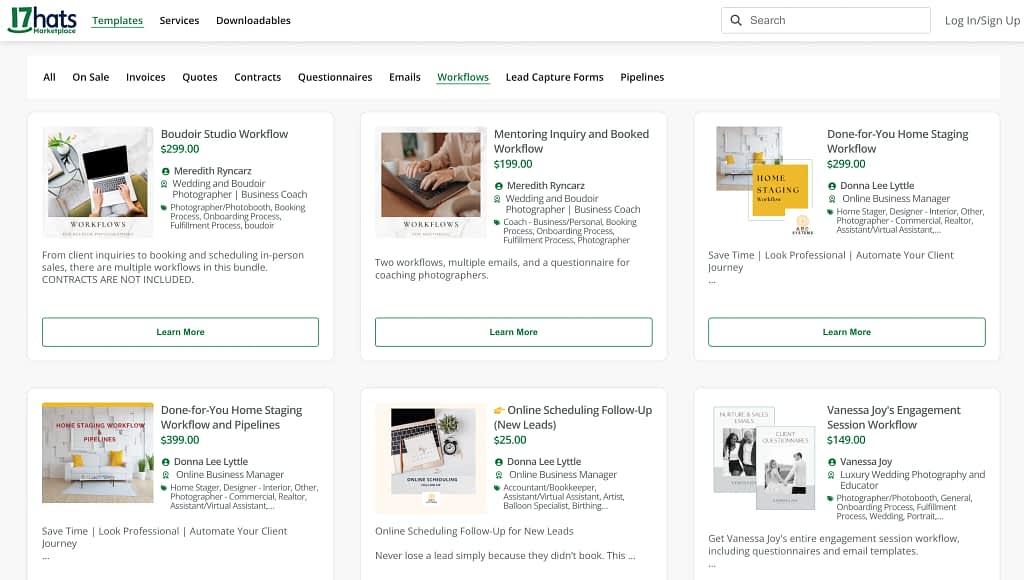The height and width of the screenshot is (580, 1024).
Task: Click the $25.00 price text
Action: (x=510, y=440)
